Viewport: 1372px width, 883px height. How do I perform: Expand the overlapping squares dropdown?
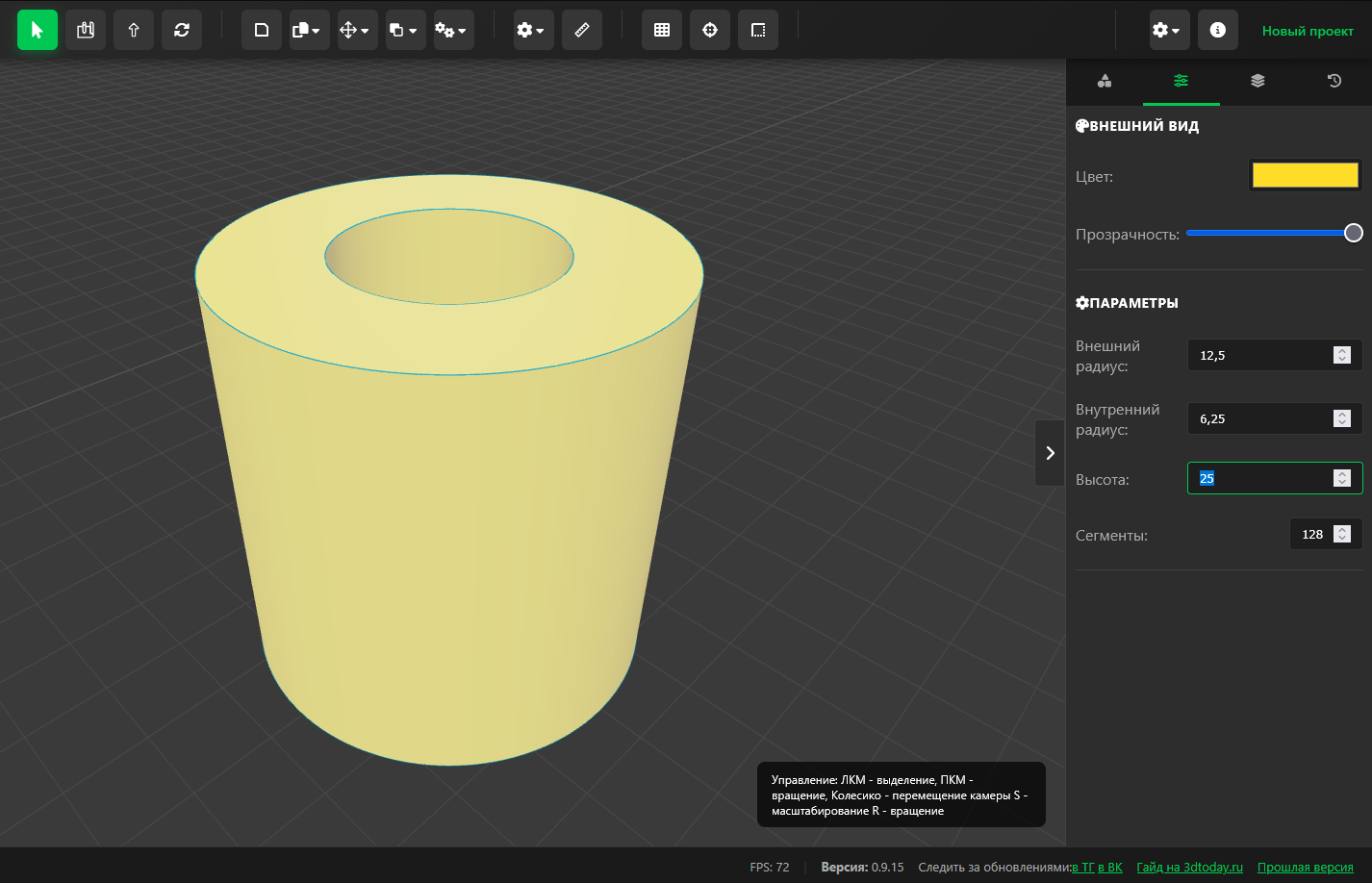(x=403, y=30)
